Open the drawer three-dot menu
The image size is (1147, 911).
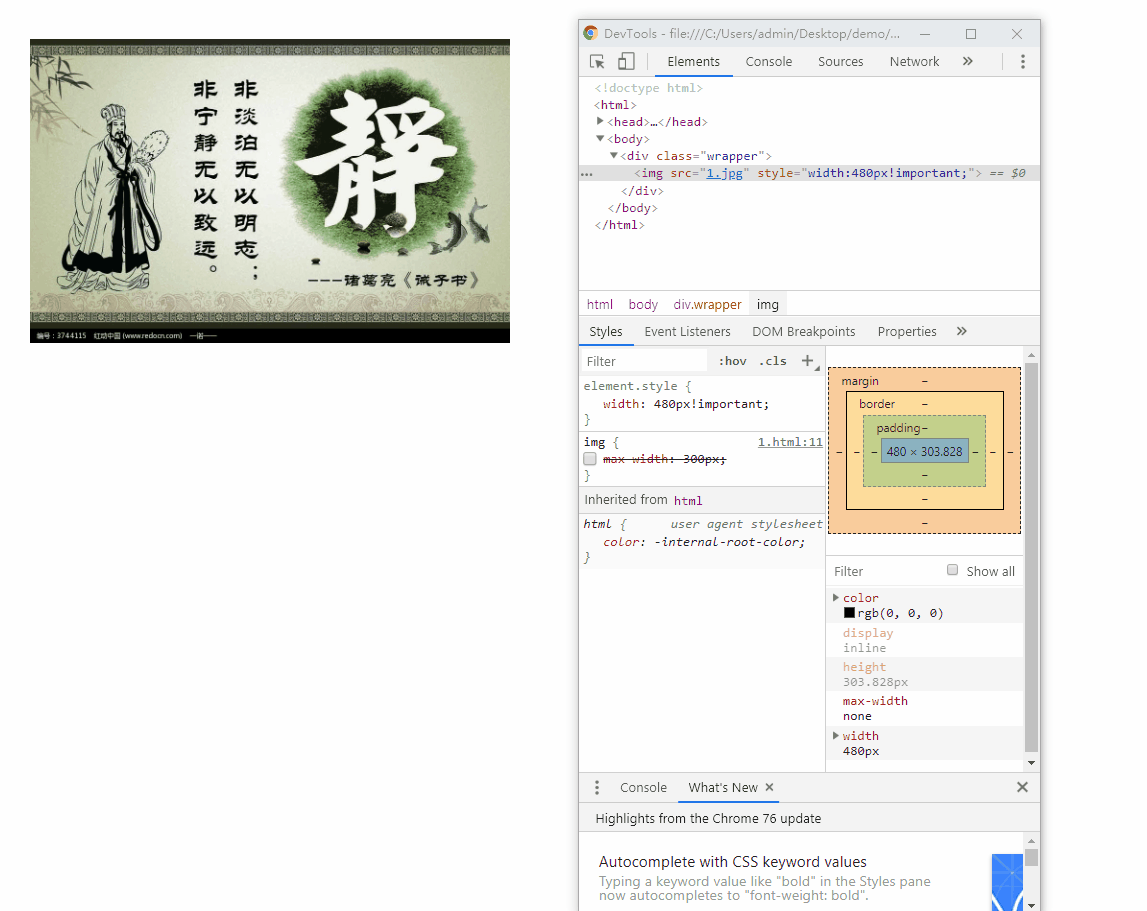[x=597, y=788]
